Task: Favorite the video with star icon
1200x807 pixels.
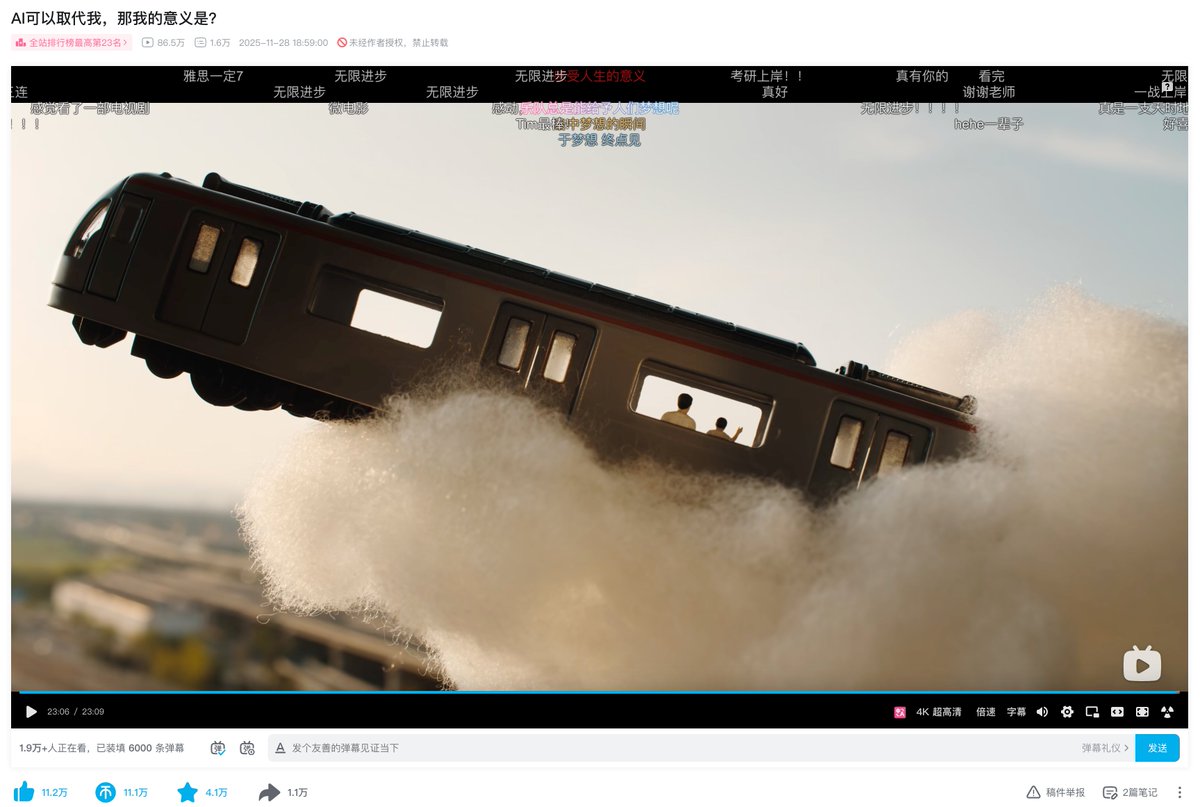Action: tap(187, 792)
